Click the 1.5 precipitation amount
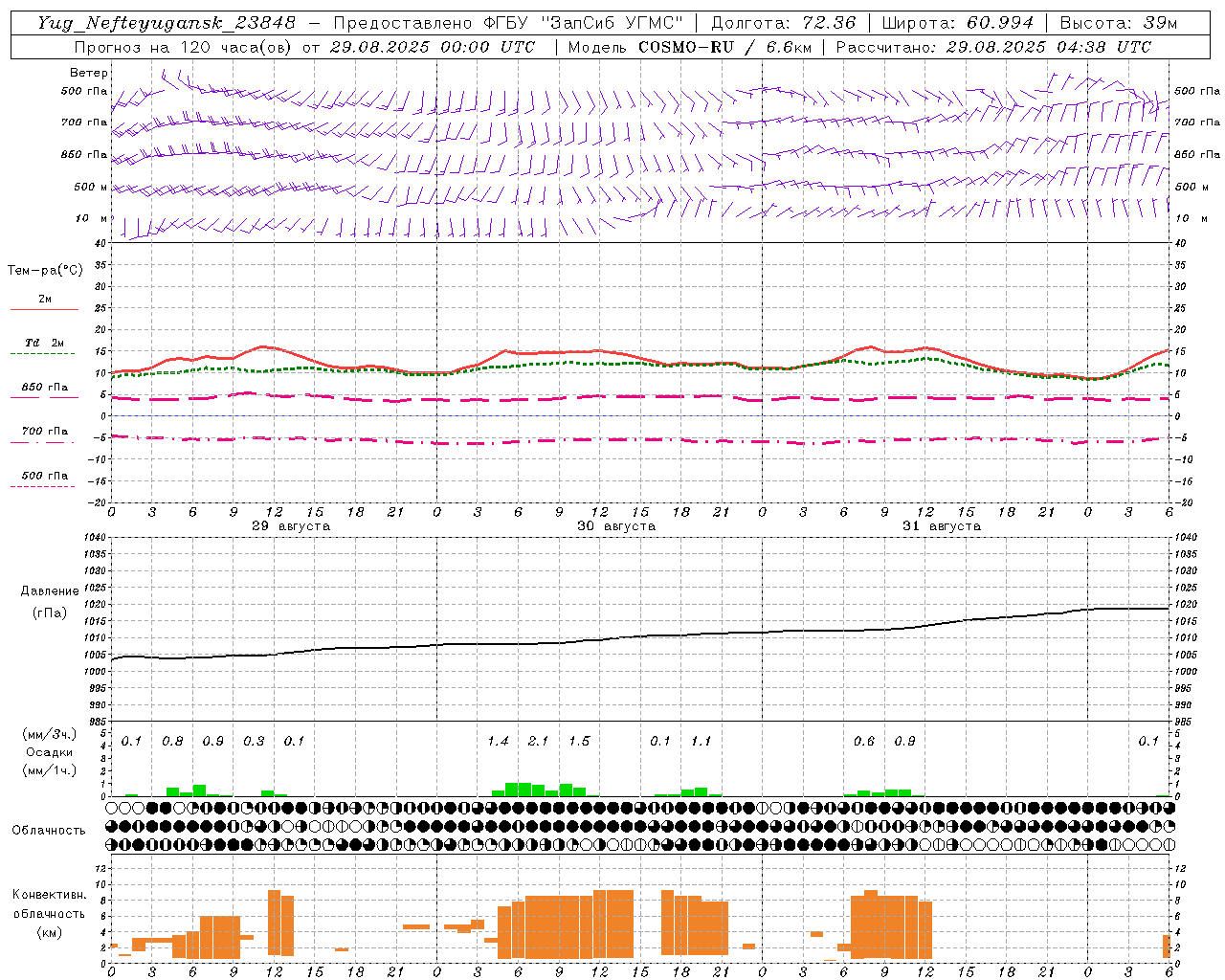The height and width of the screenshot is (980, 1225). tap(579, 742)
